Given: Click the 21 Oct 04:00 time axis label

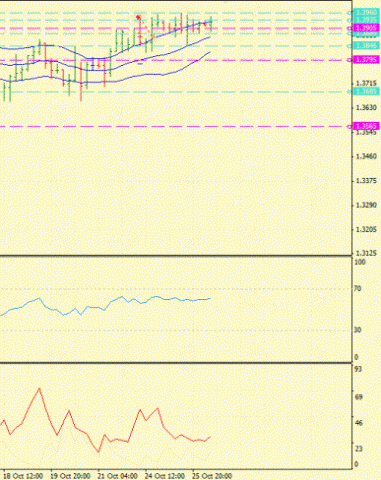Looking at the screenshot, I should point(118,476).
